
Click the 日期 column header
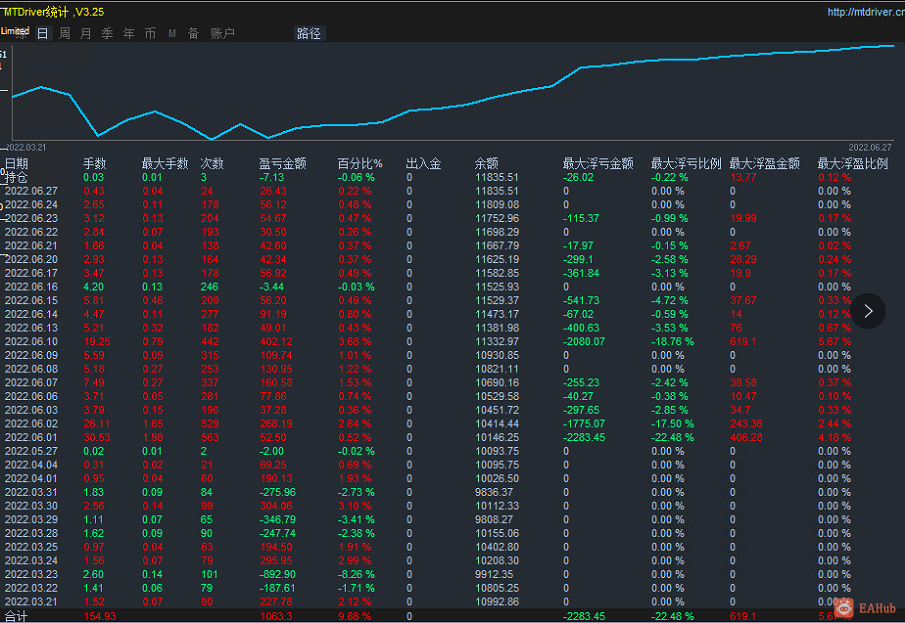tap(16, 163)
